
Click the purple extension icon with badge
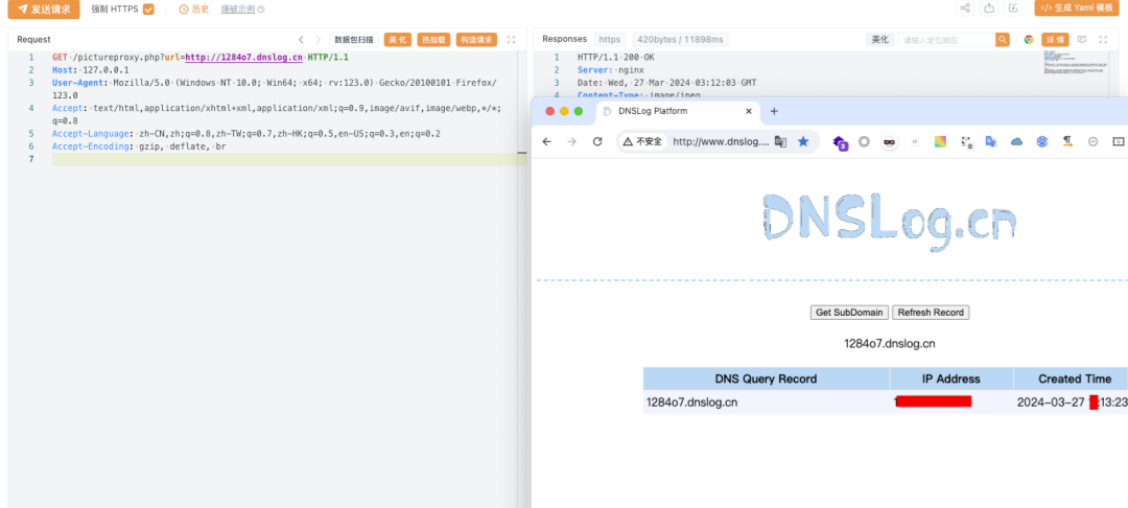(x=840, y=142)
